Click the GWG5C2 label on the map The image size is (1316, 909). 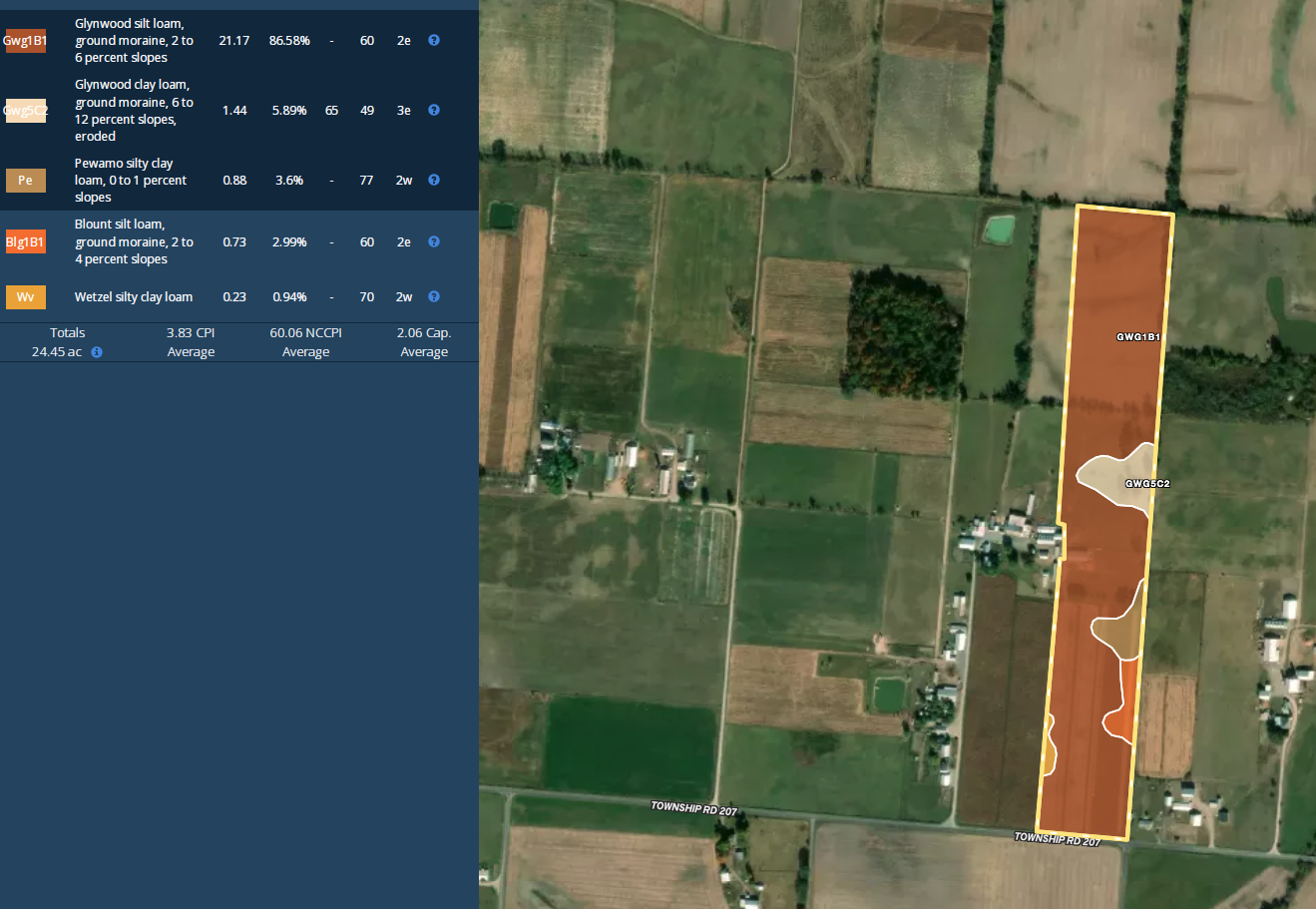1147,484
